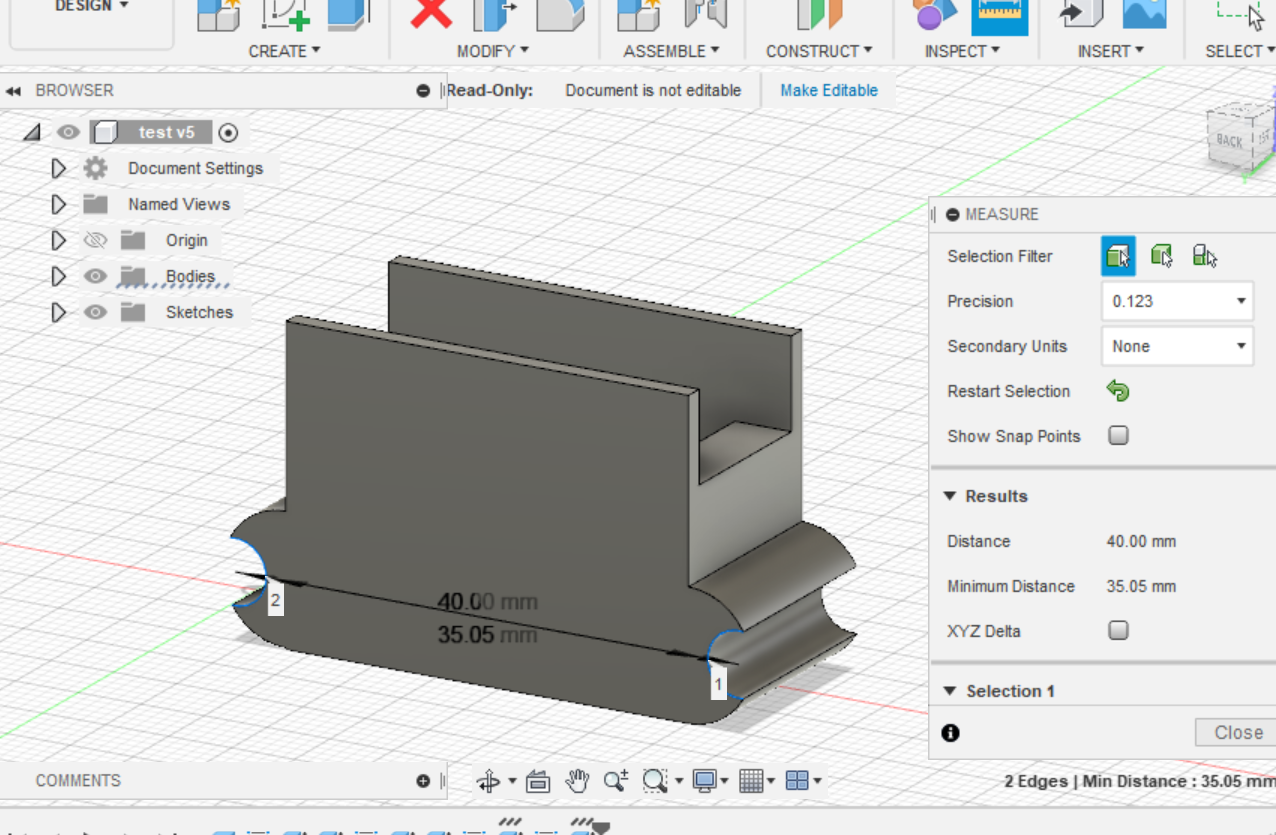Open the MODIFY menu
This screenshot has width=1276, height=835.
pos(492,51)
